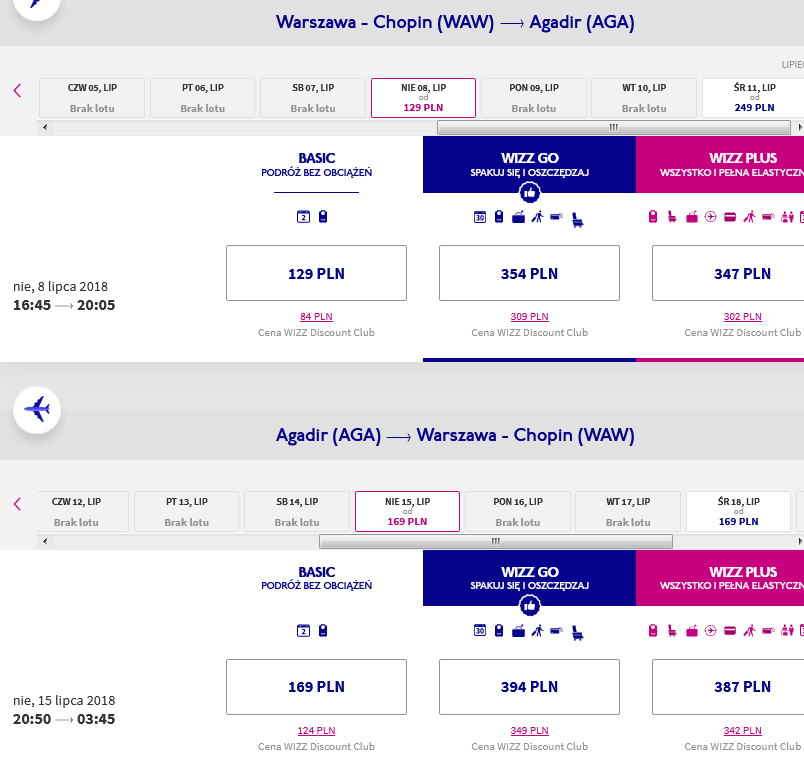Click the flight times text 20:50 → 03:45

click(64, 719)
